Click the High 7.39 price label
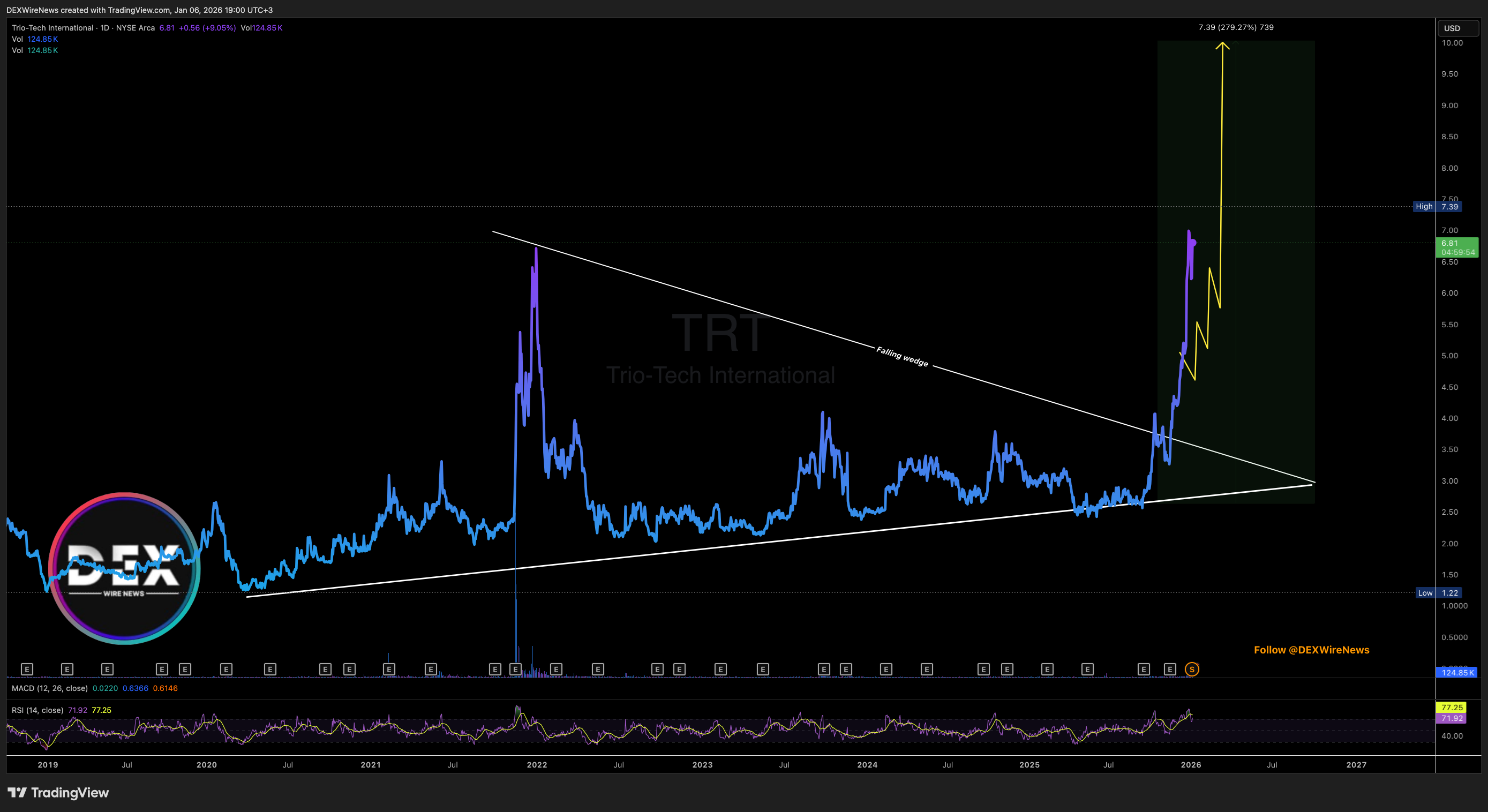1488x812 pixels. (1444, 206)
